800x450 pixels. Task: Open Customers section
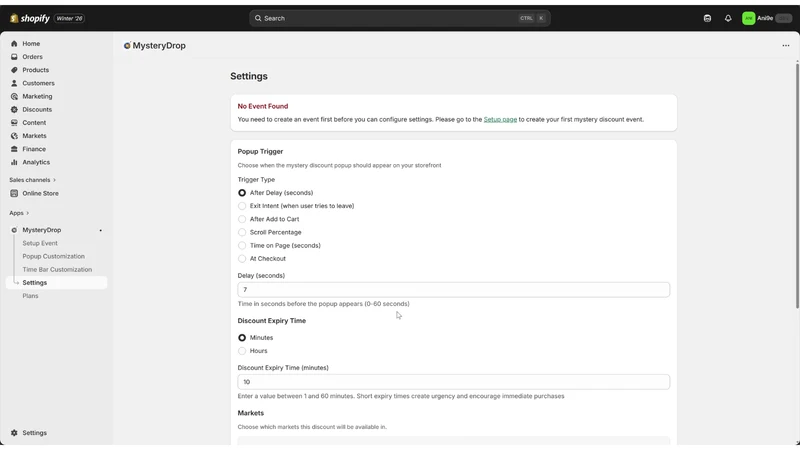(38, 83)
